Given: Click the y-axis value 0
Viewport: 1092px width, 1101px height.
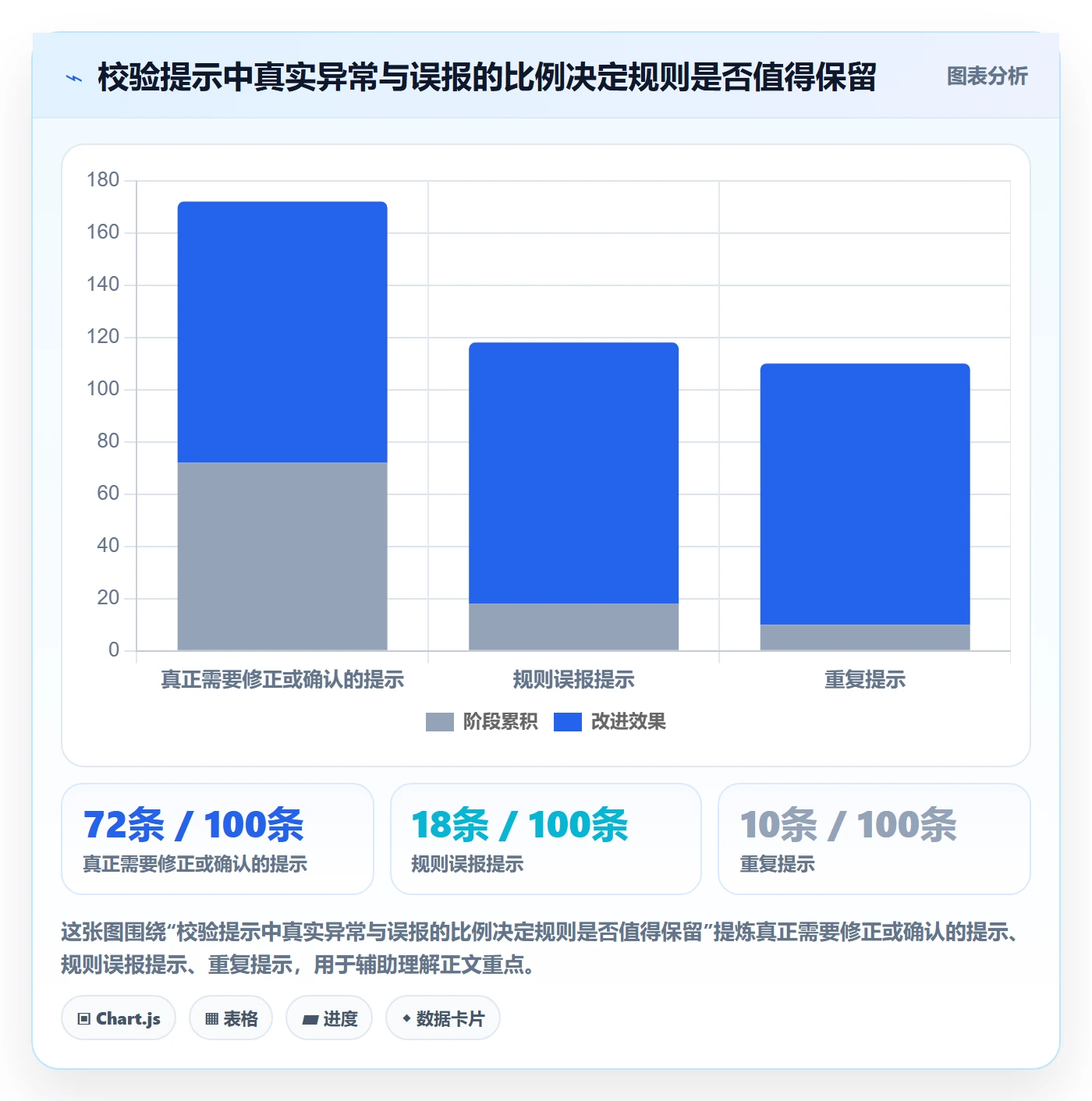Looking at the screenshot, I should [x=114, y=650].
